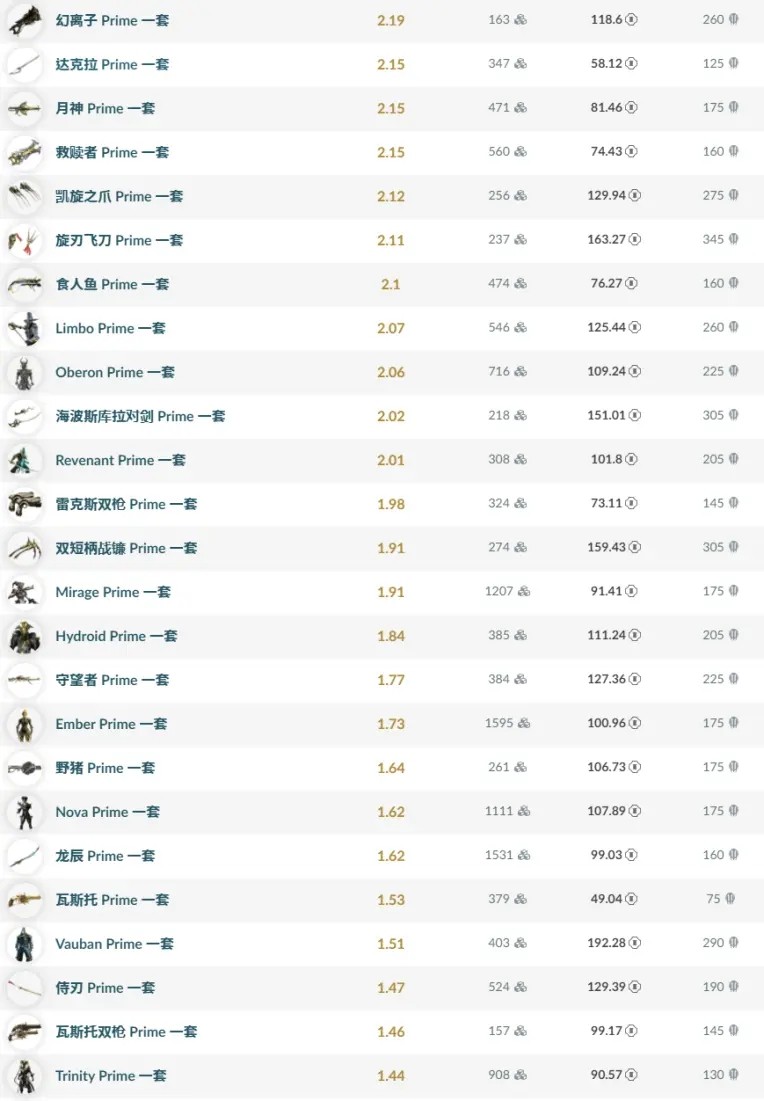764x1101 pixels.
Task: Click the 食人鱼 Prime weapon icon
Action: click(x=24, y=284)
